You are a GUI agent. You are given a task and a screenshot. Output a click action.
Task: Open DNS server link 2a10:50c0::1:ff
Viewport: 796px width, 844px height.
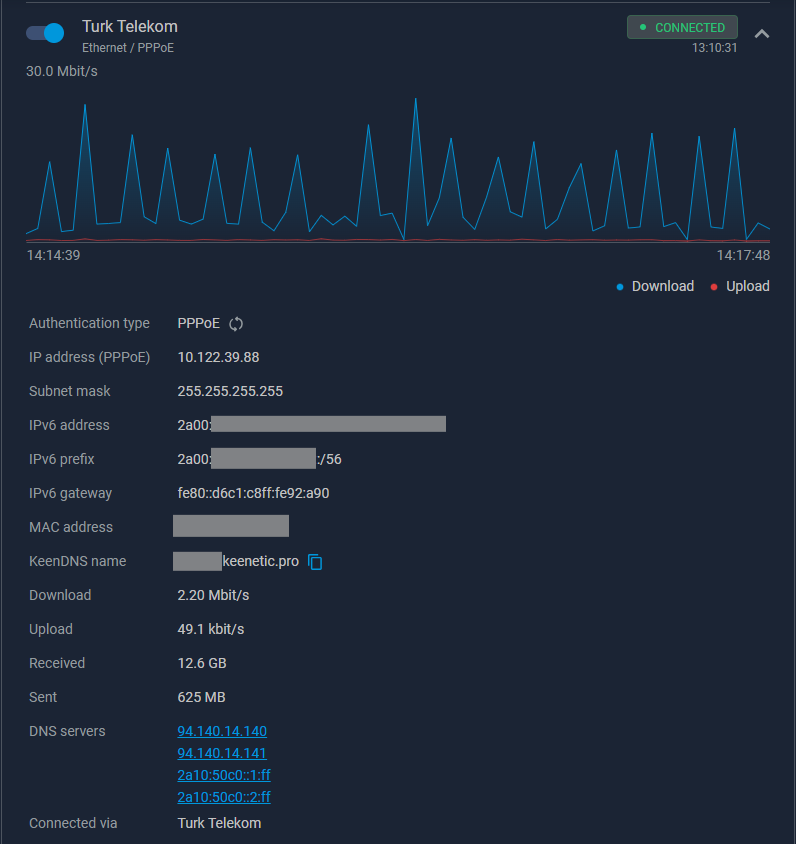click(x=224, y=775)
